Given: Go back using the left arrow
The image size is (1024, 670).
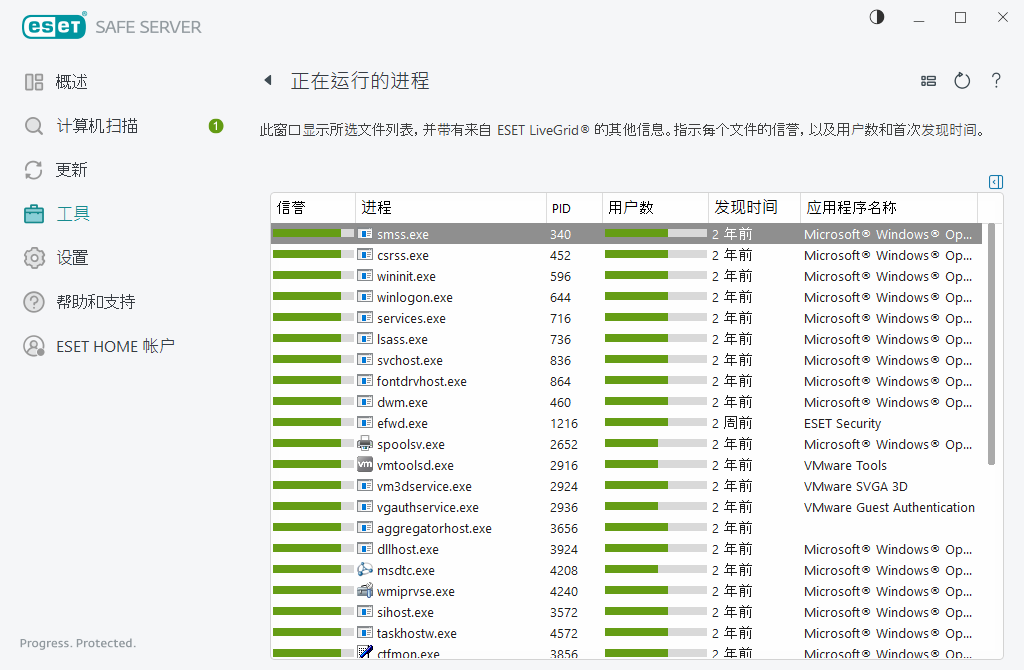Looking at the screenshot, I should pyautogui.click(x=267, y=81).
